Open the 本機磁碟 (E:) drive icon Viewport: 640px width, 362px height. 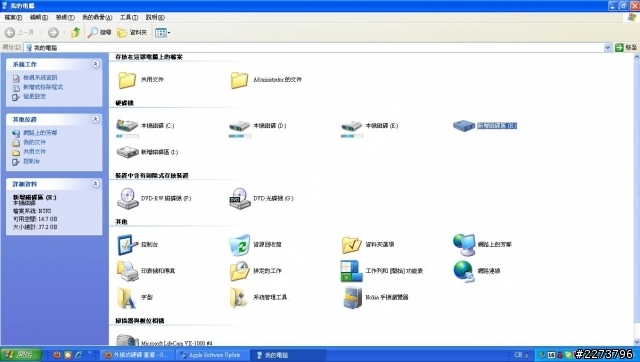pos(352,126)
